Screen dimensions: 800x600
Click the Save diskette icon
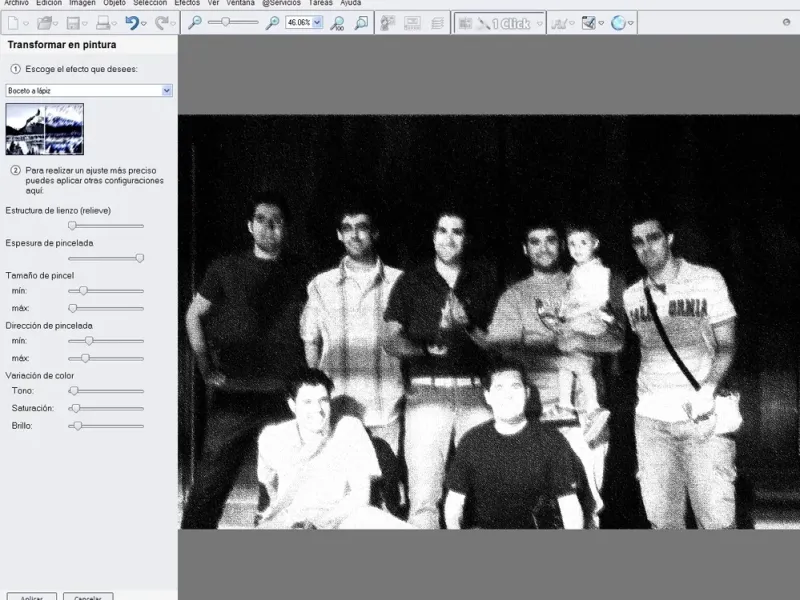pos(73,23)
